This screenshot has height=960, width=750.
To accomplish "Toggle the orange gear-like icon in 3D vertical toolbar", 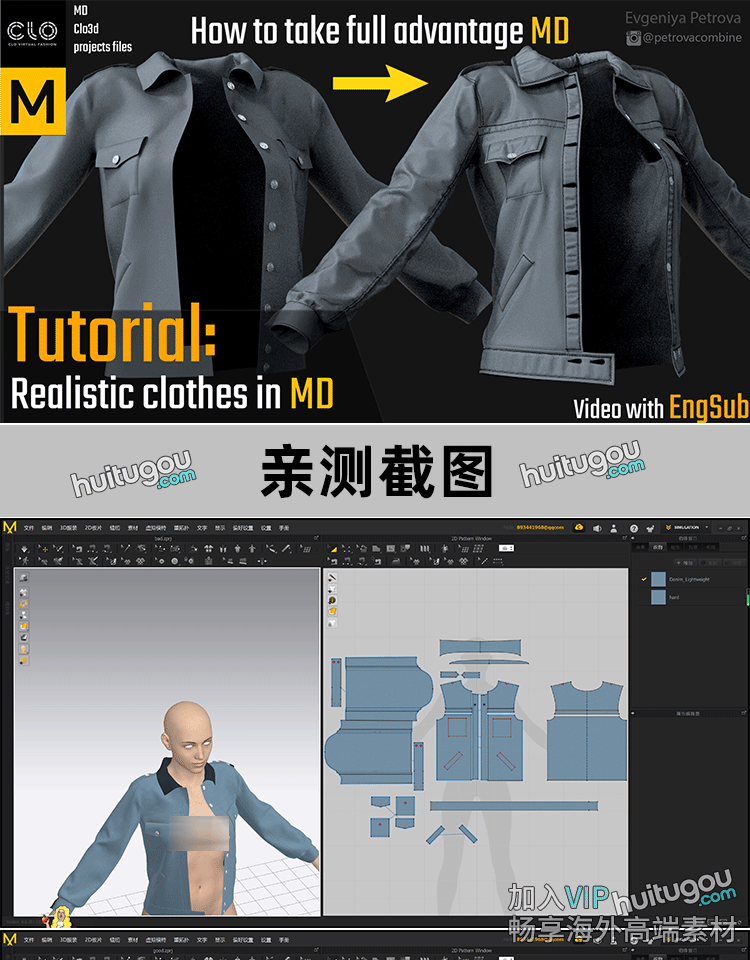I will click(23, 603).
